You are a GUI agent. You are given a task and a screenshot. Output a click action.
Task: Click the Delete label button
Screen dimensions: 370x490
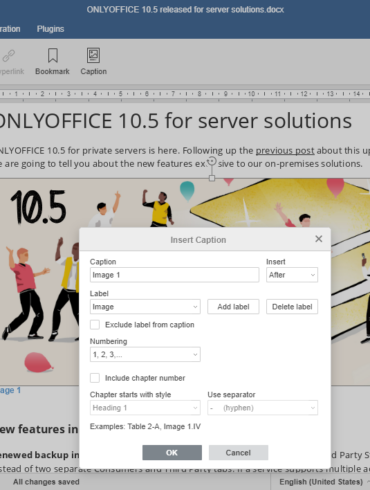click(292, 307)
